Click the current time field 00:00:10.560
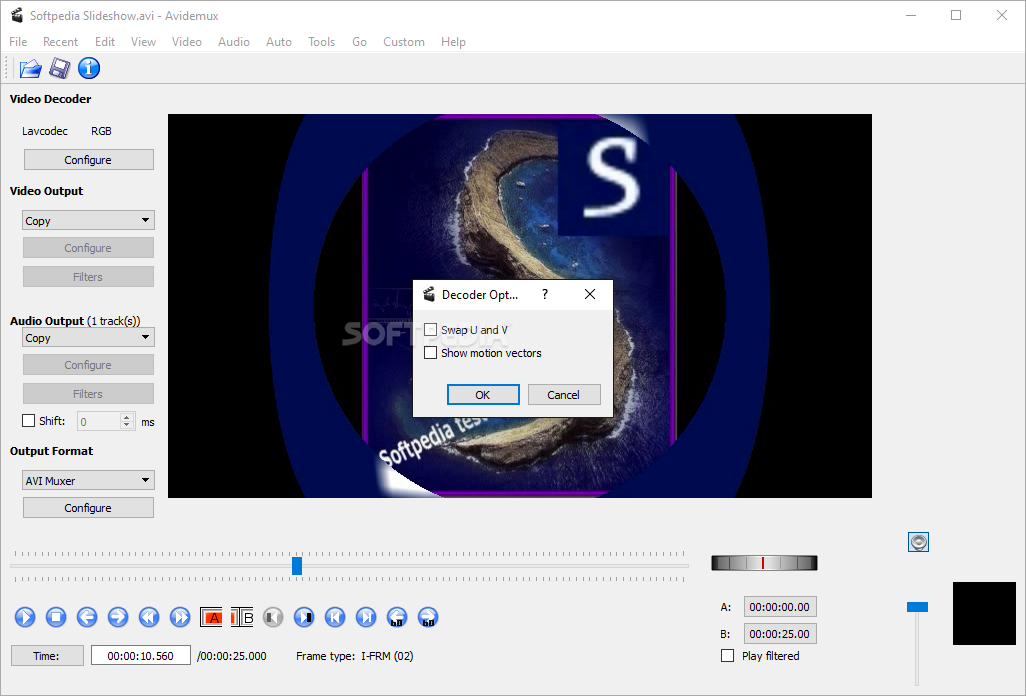 point(141,655)
